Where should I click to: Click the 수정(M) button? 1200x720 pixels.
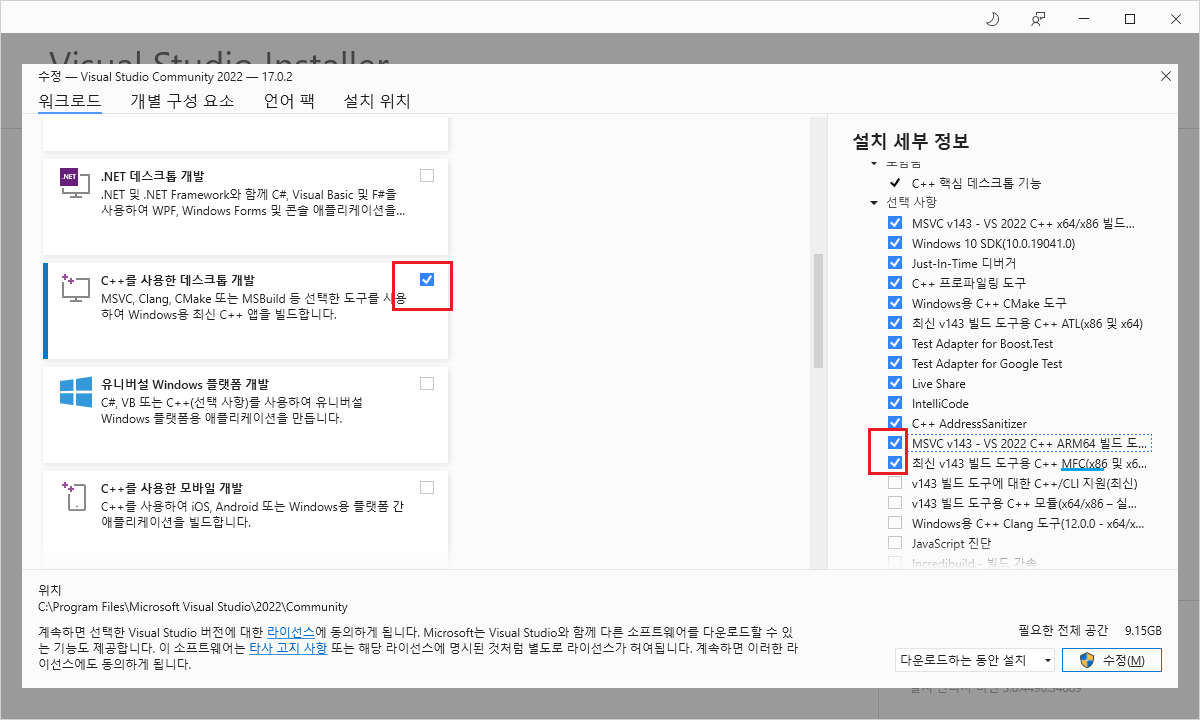point(1112,660)
